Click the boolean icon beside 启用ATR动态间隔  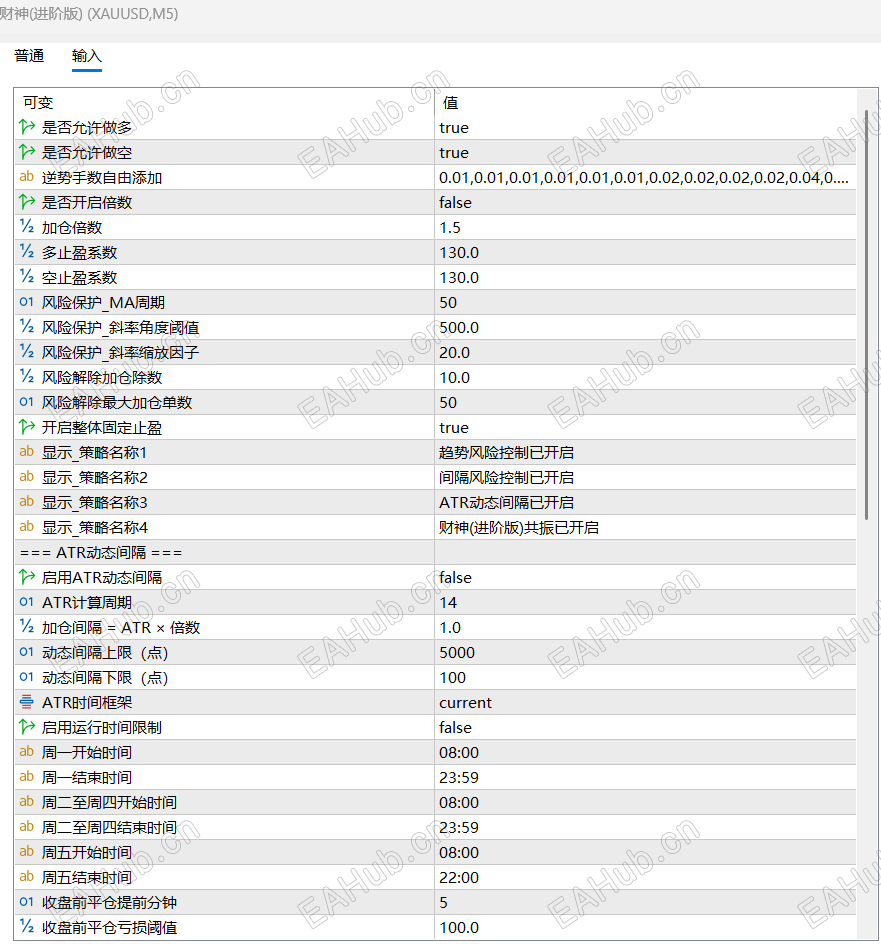(26, 577)
